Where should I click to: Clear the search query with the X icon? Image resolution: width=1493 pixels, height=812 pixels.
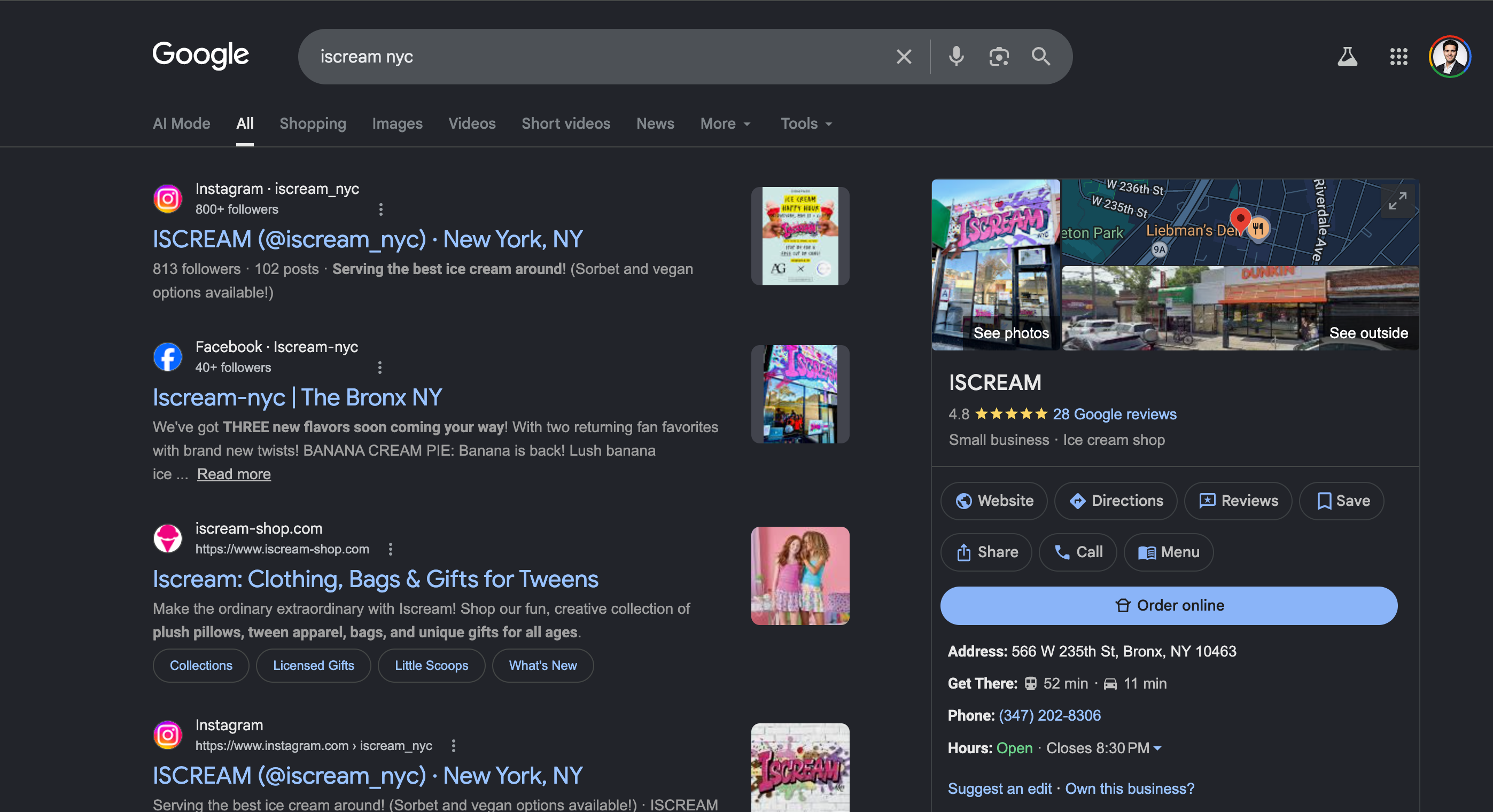coord(904,57)
